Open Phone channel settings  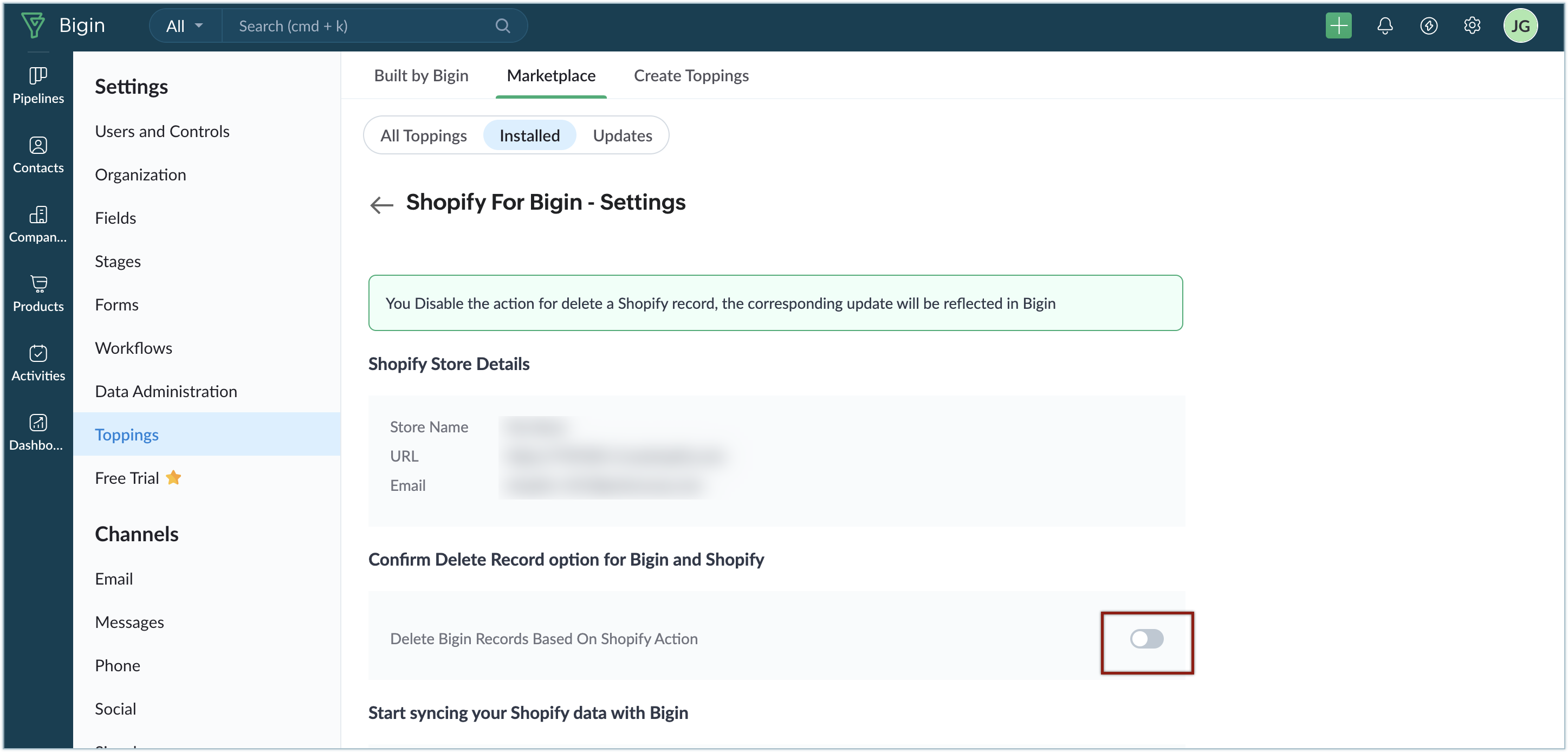pyautogui.click(x=118, y=665)
